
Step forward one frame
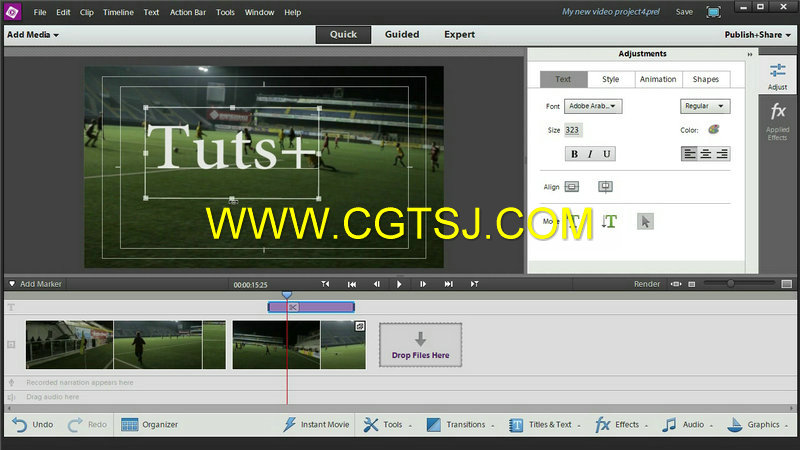pyautogui.click(x=423, y=284)
